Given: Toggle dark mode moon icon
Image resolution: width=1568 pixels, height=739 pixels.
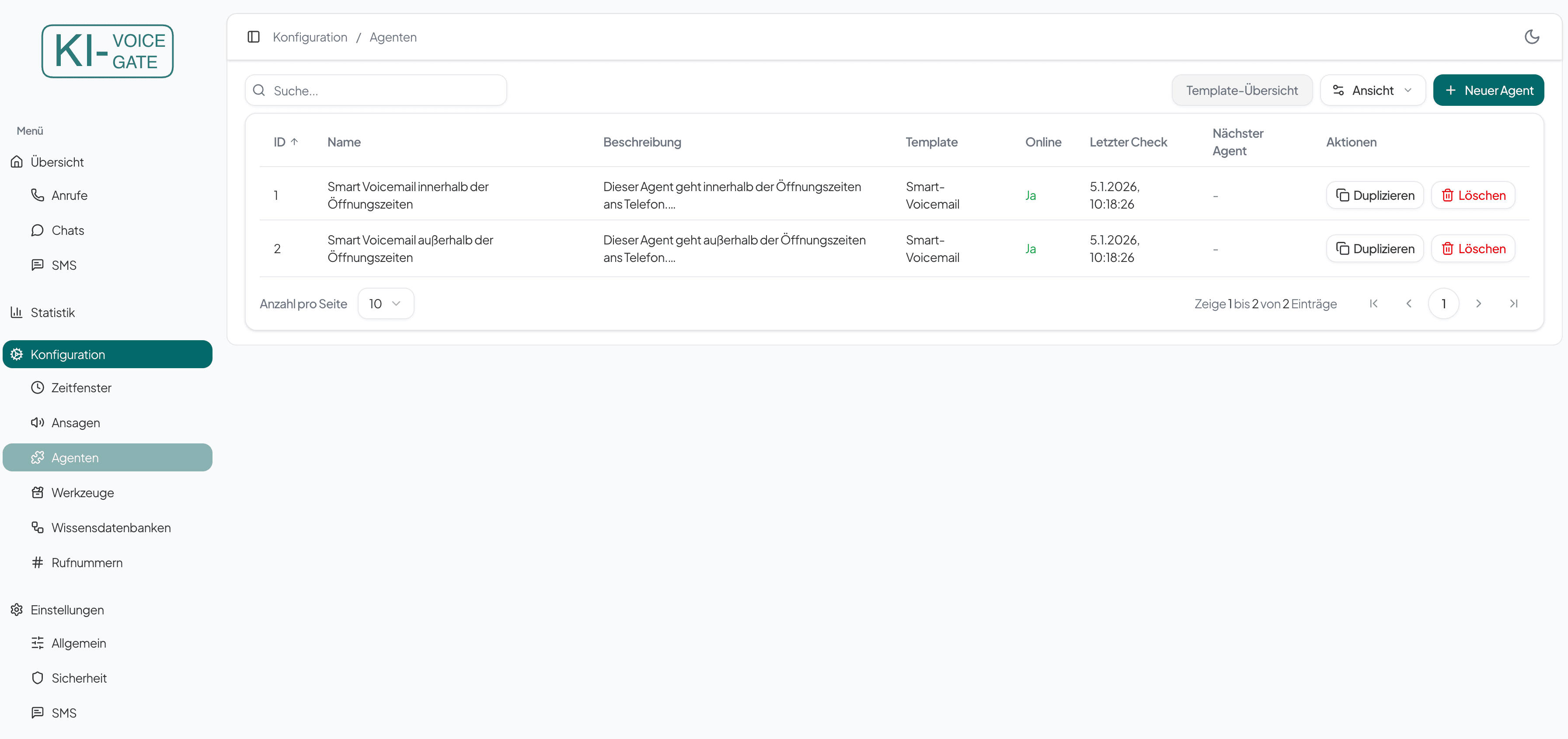Looking at the screenshot, I should (1531, 37).
